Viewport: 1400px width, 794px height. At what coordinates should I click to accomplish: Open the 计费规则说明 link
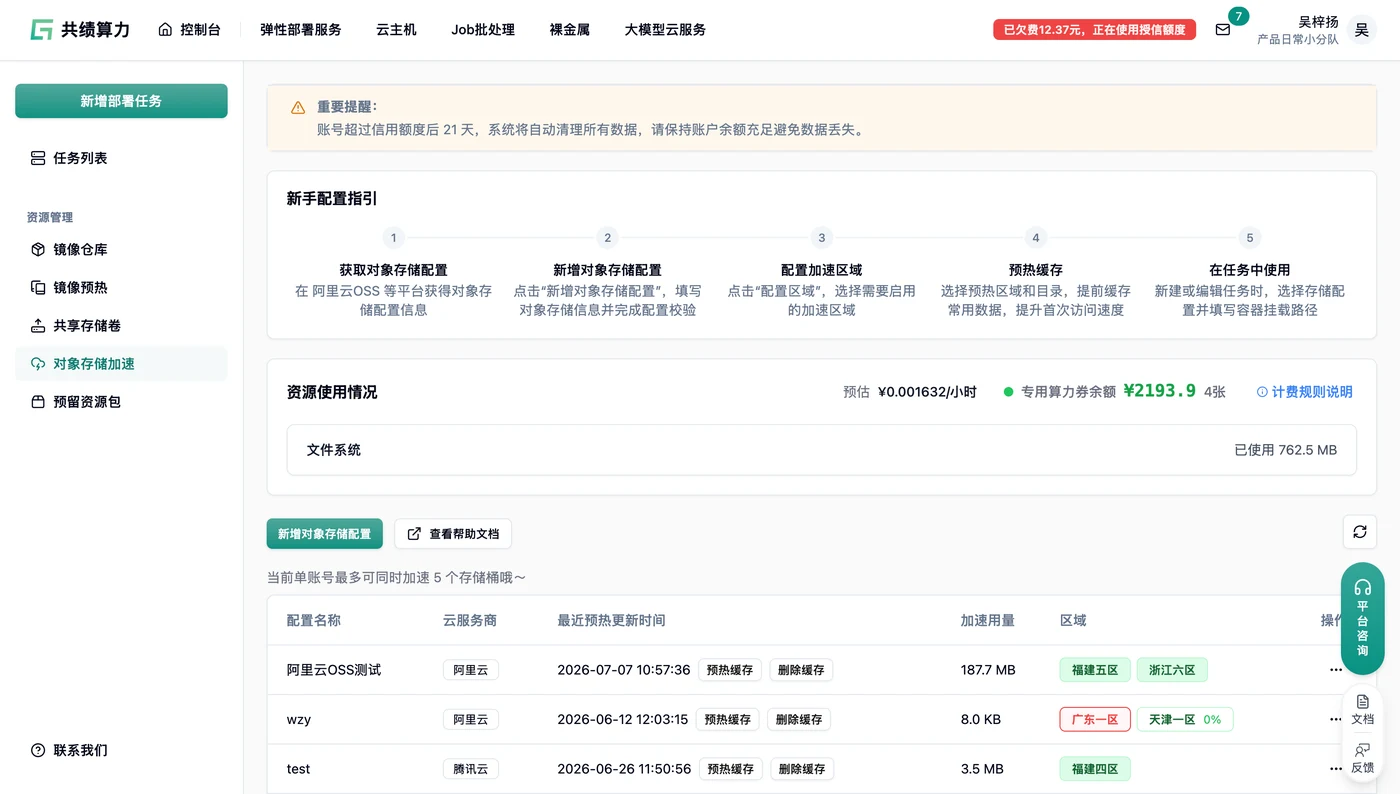click(x=1304, y=392)
